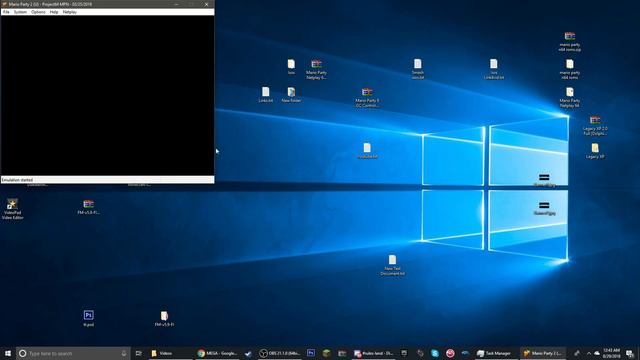Select the Mario Party Netplay archive desktop icon
This screenshot has height=360, width=640.
click(316, 69)
